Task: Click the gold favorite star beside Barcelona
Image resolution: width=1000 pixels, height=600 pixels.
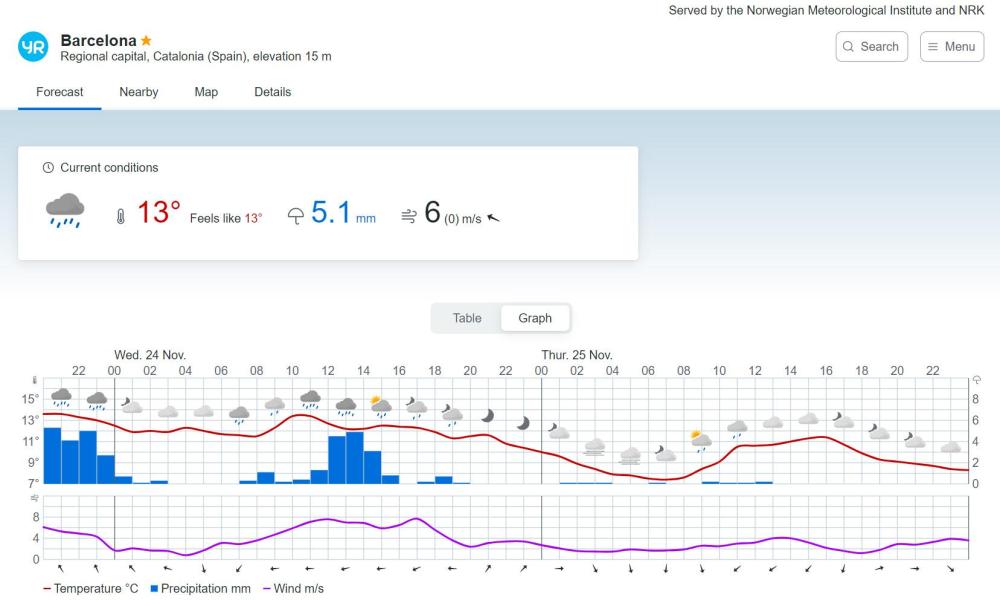Action: pyautogui.click(x=146, y=41)
